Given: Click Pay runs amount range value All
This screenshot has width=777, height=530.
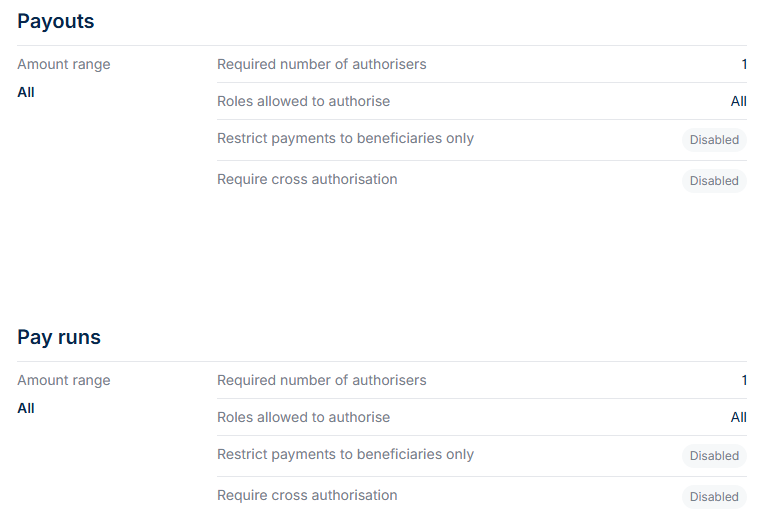Looking at the screenshot, I should tap(26, 409).
